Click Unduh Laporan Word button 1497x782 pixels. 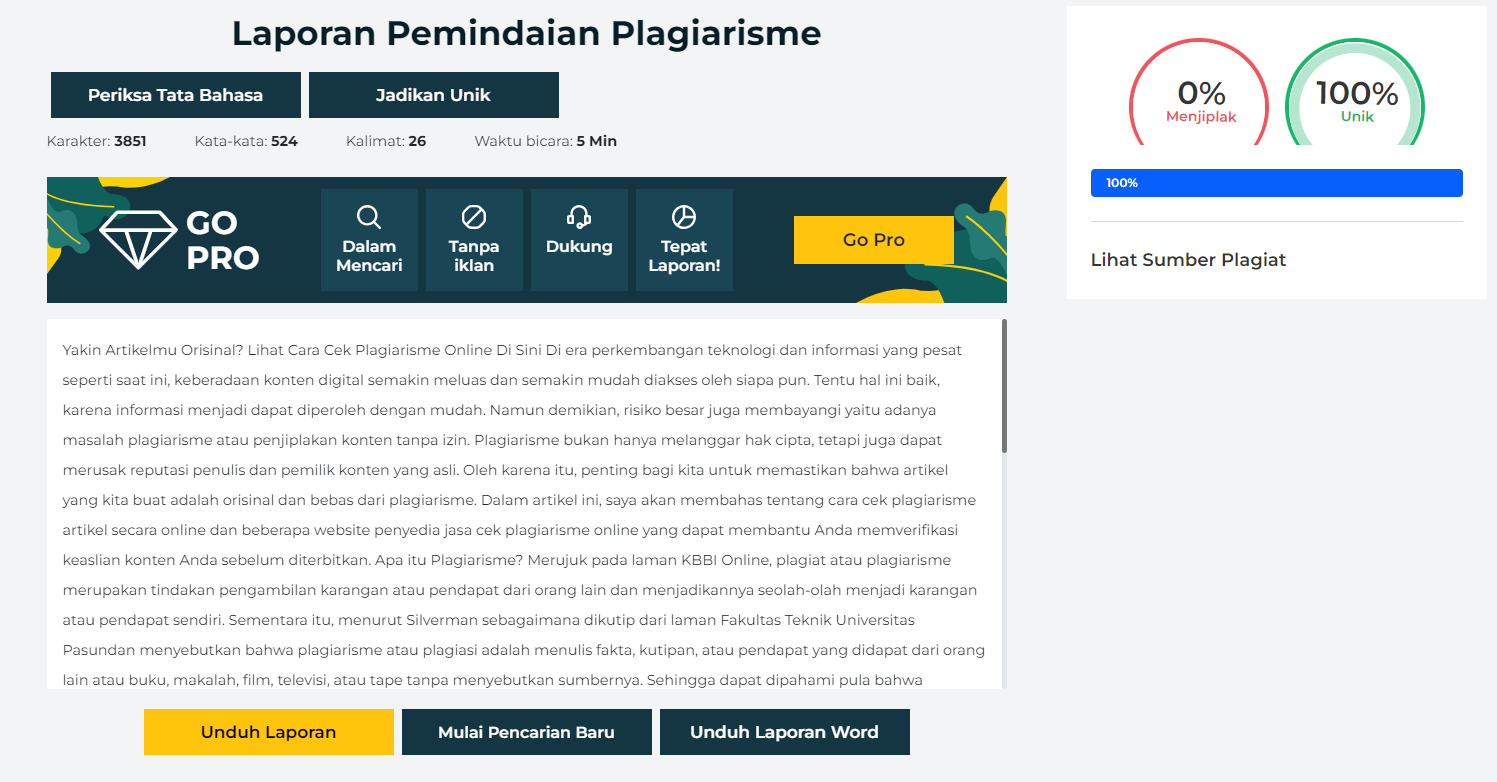(x=784, y=732)
